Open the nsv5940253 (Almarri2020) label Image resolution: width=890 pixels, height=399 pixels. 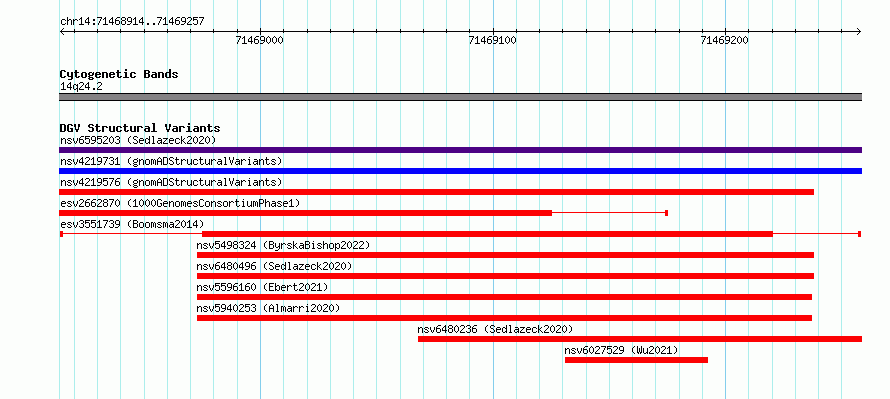268,308
